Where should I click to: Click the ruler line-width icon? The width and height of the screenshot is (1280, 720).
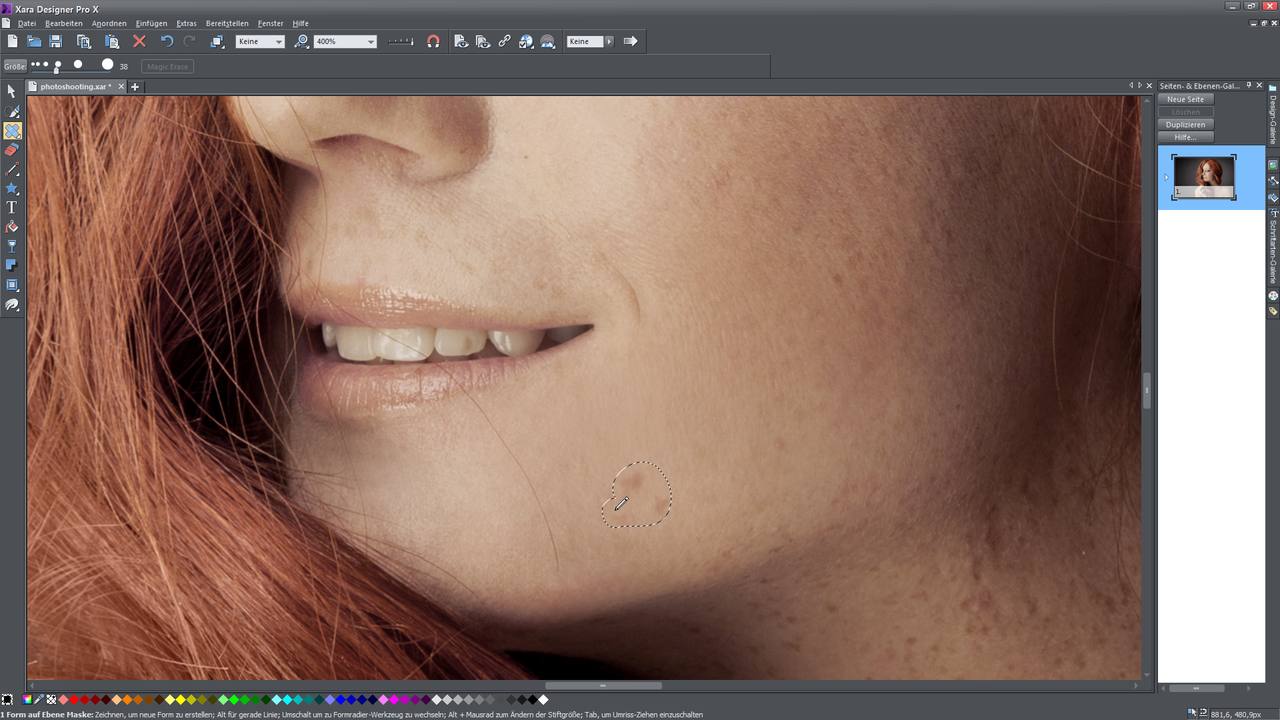(x=400, y=41)
